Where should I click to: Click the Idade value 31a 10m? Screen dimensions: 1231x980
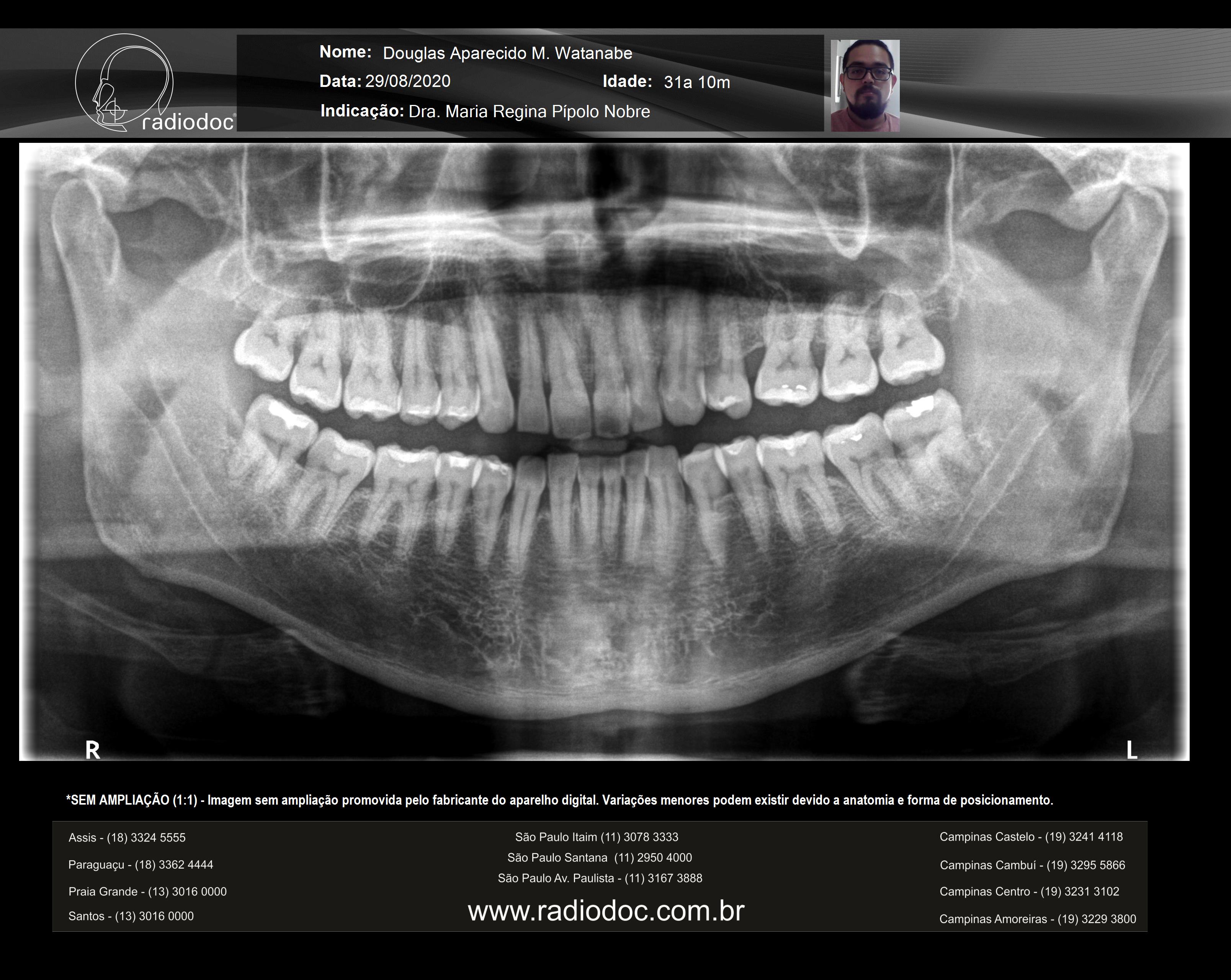[x=696, y=82]
